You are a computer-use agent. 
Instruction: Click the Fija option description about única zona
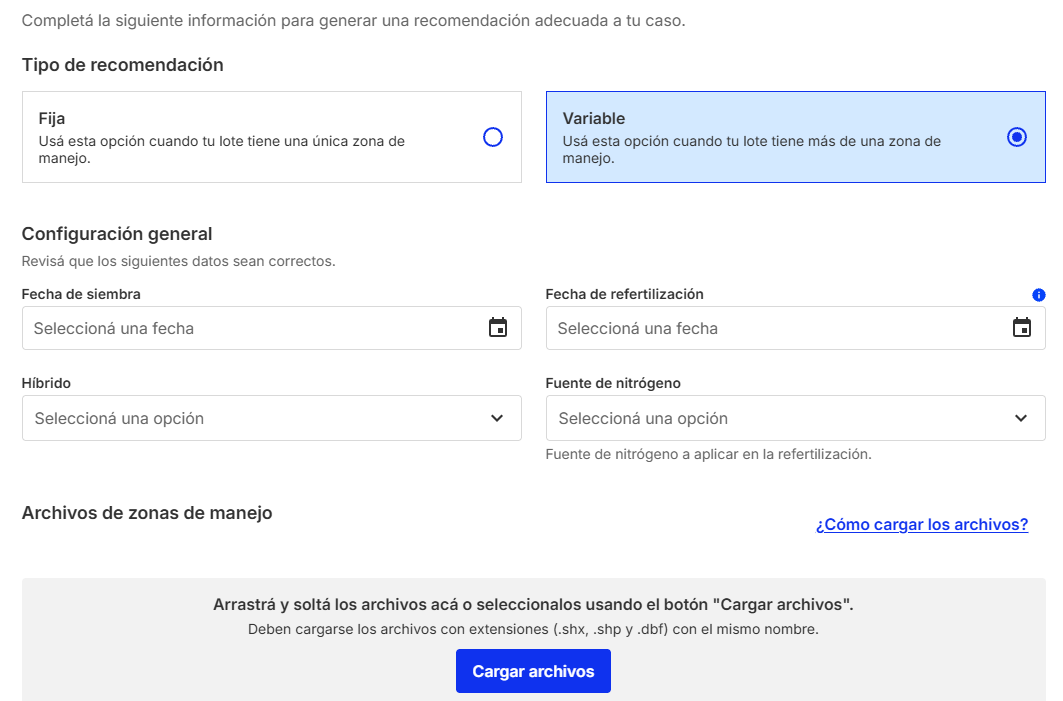coord(222,150)
